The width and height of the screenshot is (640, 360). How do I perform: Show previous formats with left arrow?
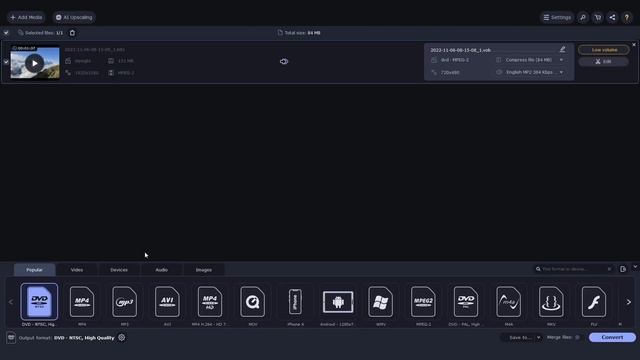[x=11, y=302]
